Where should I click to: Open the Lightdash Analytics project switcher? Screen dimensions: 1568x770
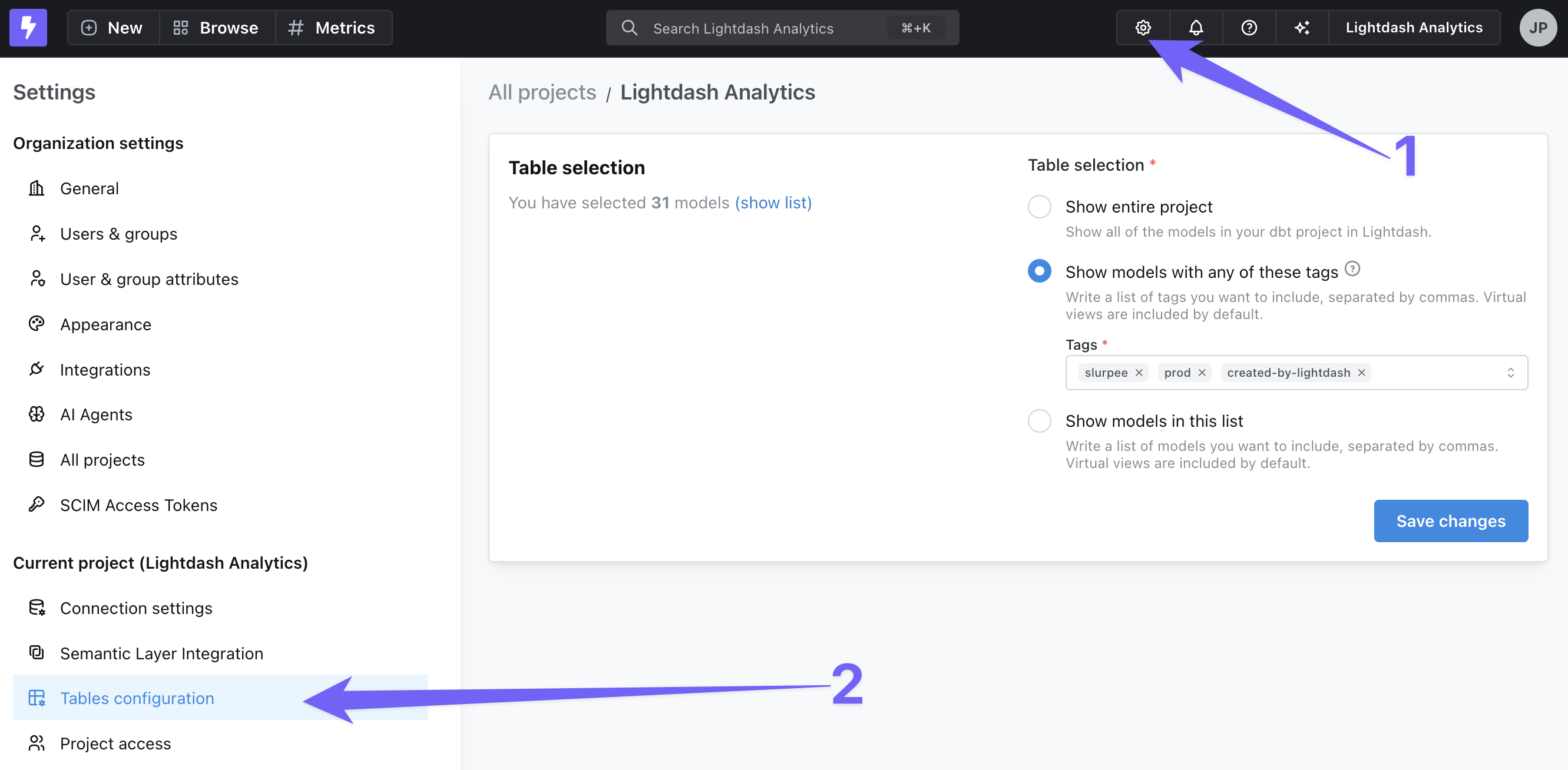click(x=1414, y=27)
